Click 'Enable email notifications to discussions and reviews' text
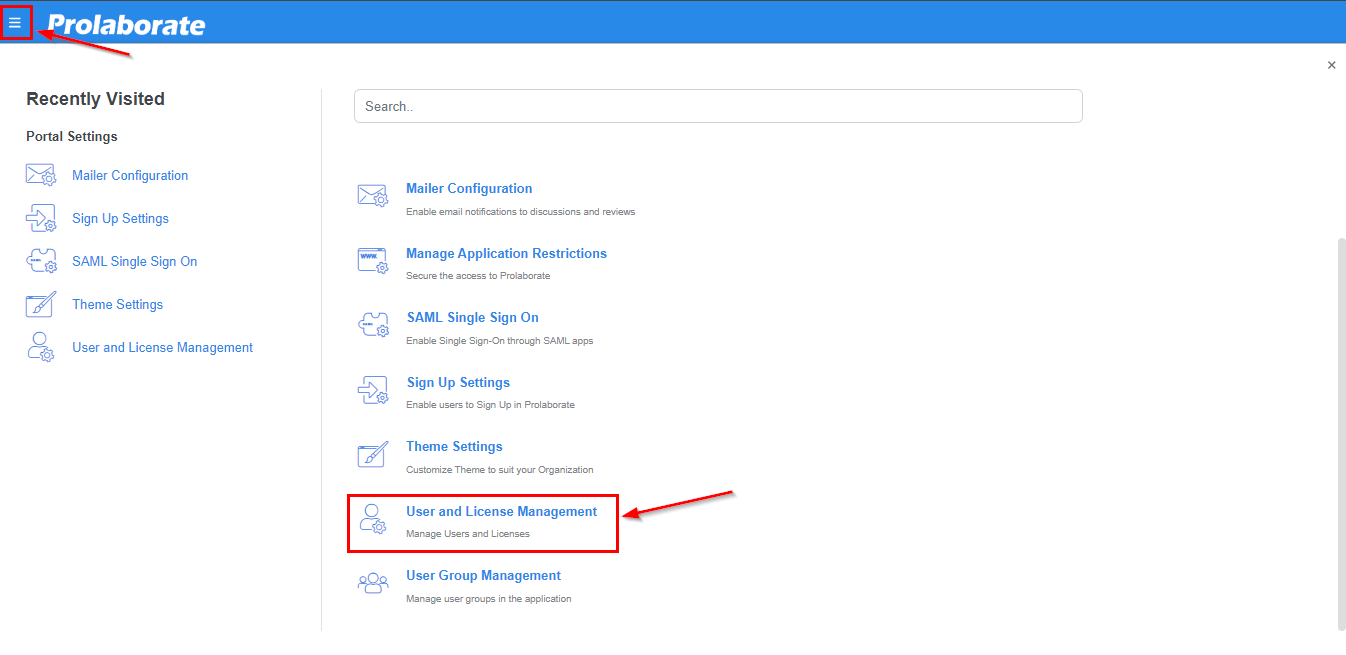 [x=520, y=212]
